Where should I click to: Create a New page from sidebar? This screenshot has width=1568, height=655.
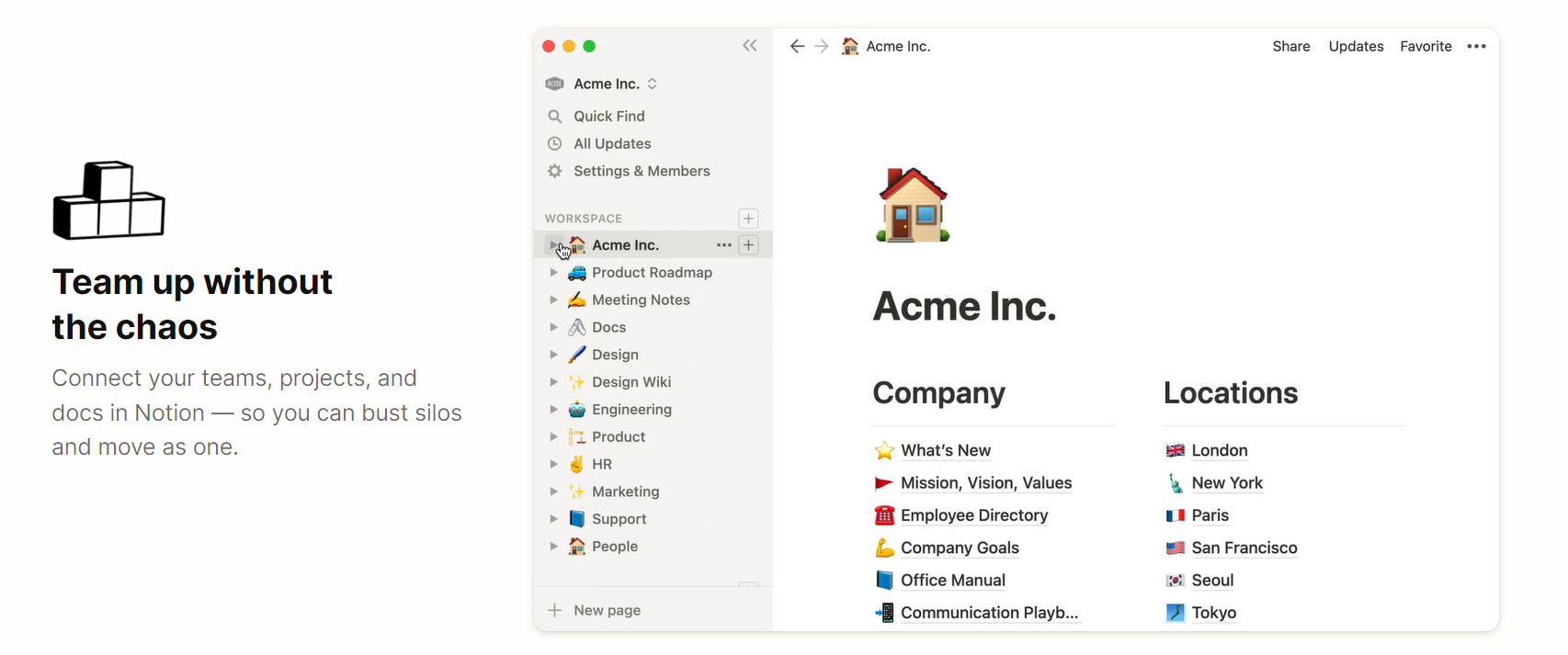[x=606, y=610]
